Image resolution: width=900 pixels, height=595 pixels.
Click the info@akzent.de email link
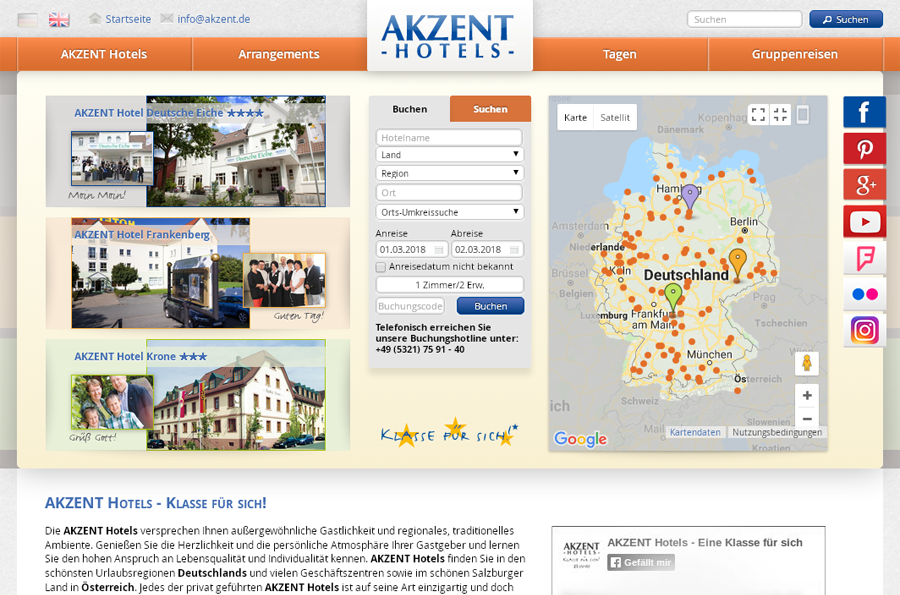coord(214,19)
